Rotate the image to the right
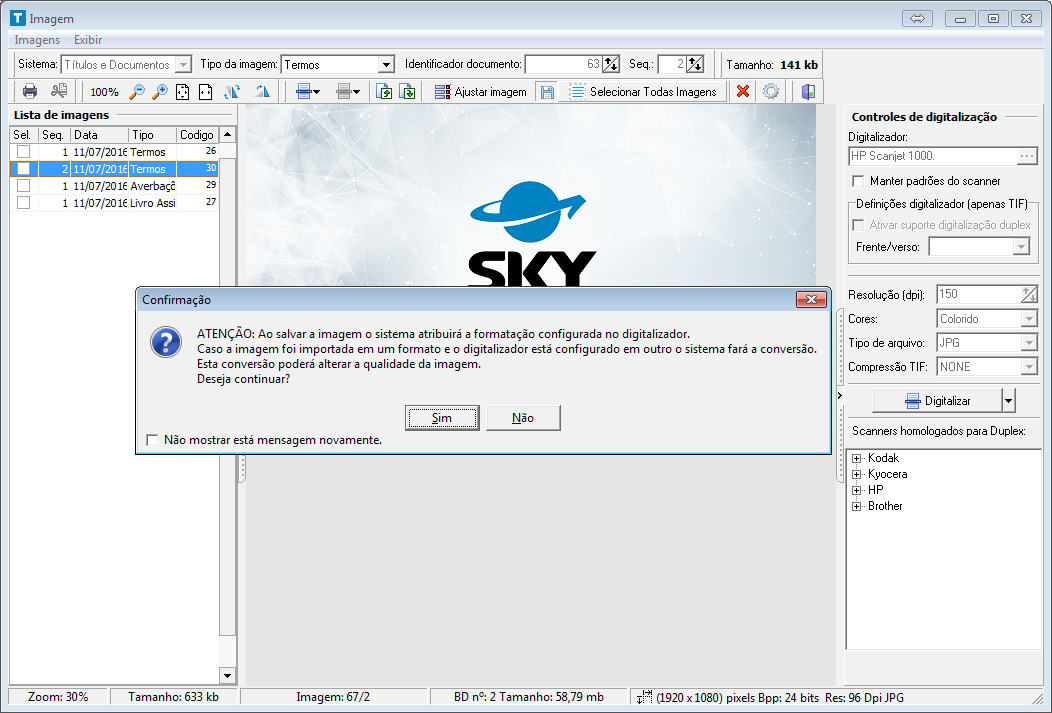This screenshot has height=713, width=1052. (x=262, y=91)
